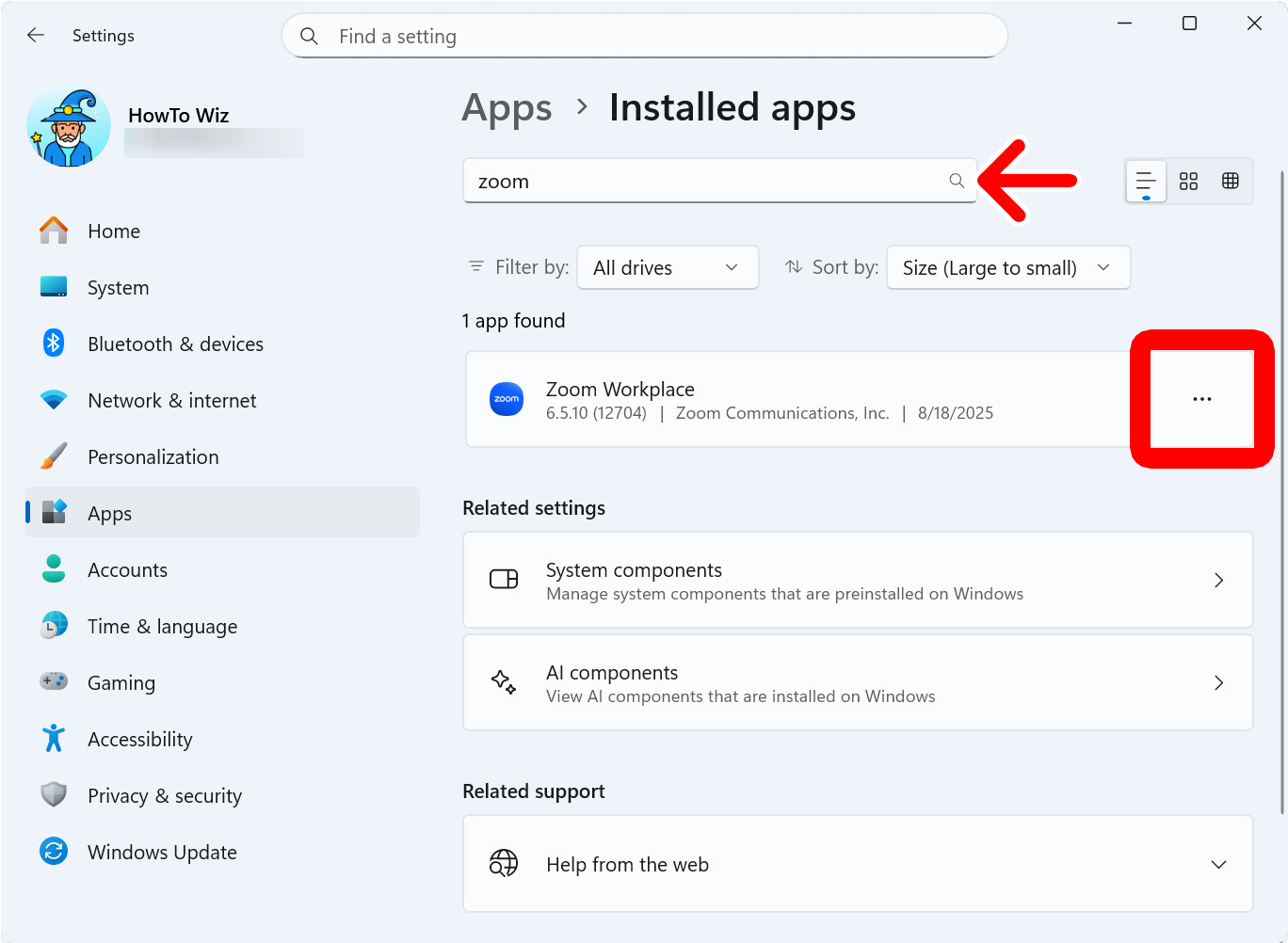Select Home in the sidebar
The height and width of the screenshot is (943, 1288).
coord(113,231)
